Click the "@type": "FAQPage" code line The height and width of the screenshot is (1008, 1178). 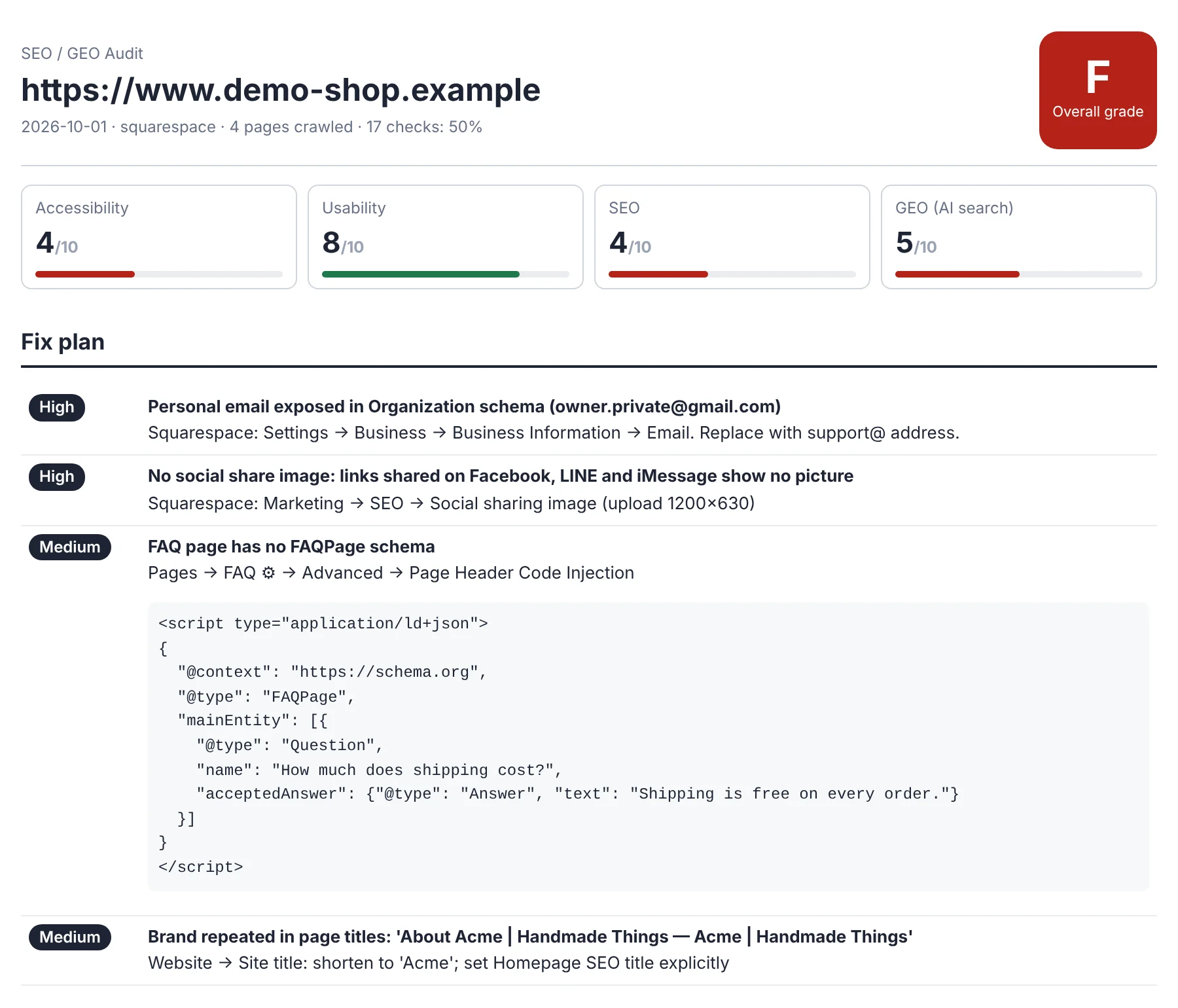pyautogui.click(x=266, y=697)
